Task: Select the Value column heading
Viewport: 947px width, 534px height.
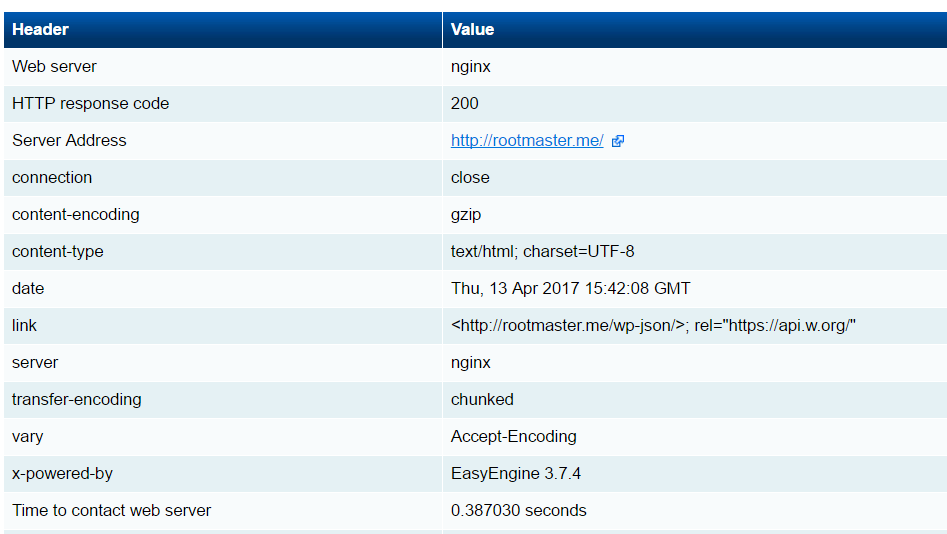Action: (x=472, y=30)
